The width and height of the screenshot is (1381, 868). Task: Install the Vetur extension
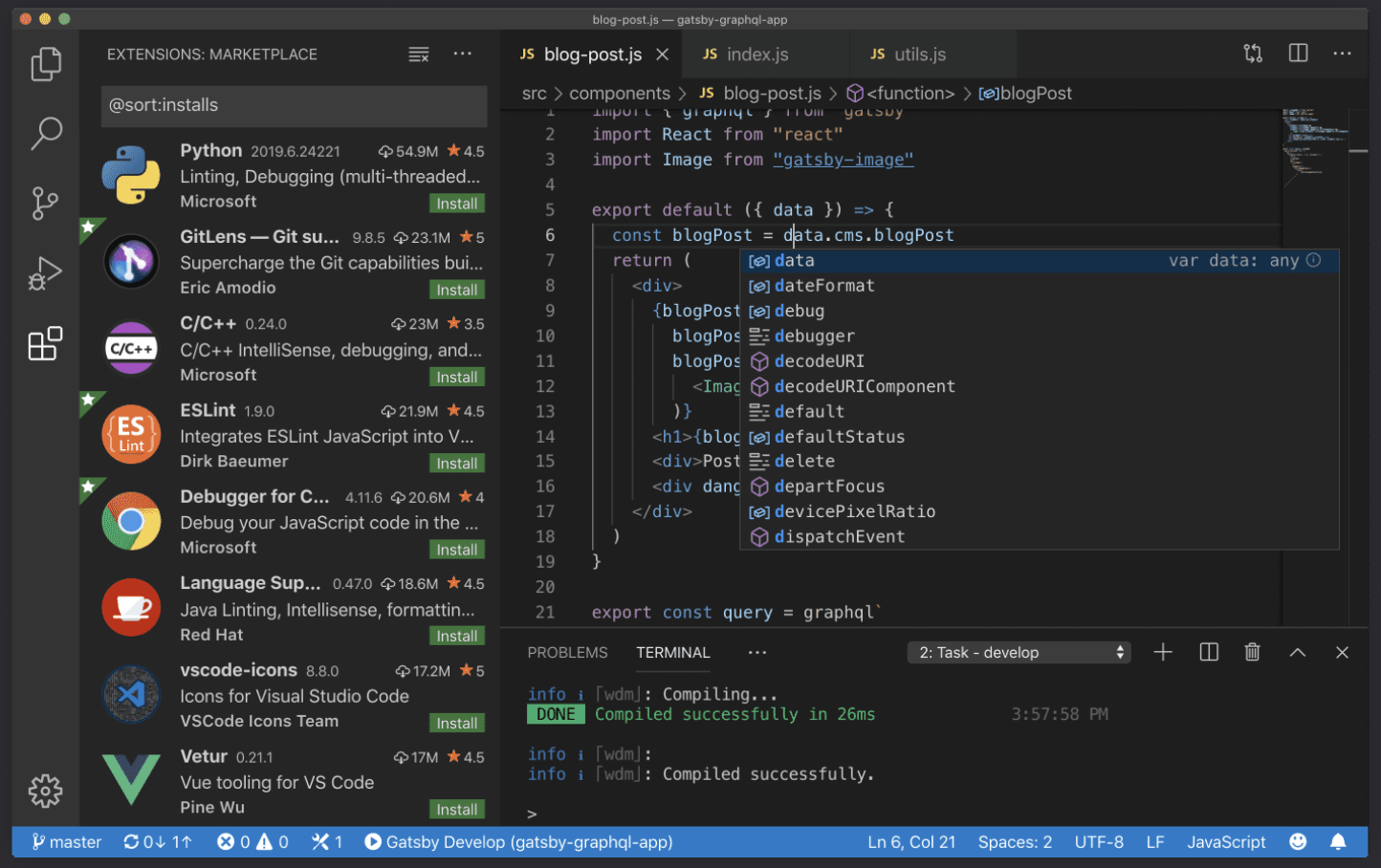(x=457, y=809)
